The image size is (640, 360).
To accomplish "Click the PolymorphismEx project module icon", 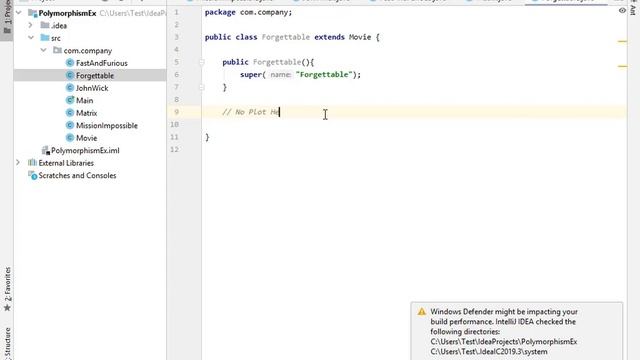I will click(x=32, y=13).
